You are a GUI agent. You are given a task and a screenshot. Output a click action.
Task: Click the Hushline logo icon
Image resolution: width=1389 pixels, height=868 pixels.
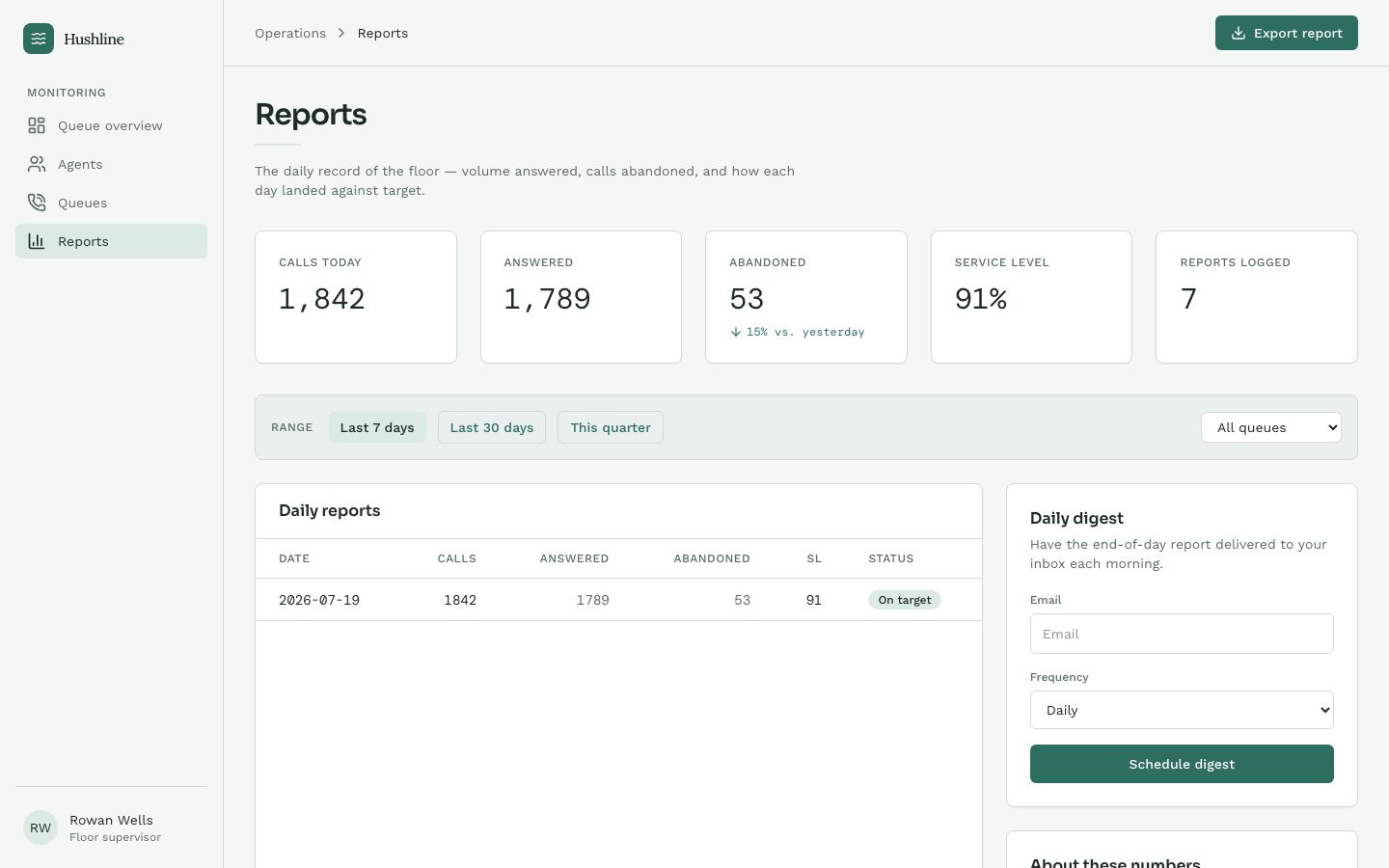(39, 39)
